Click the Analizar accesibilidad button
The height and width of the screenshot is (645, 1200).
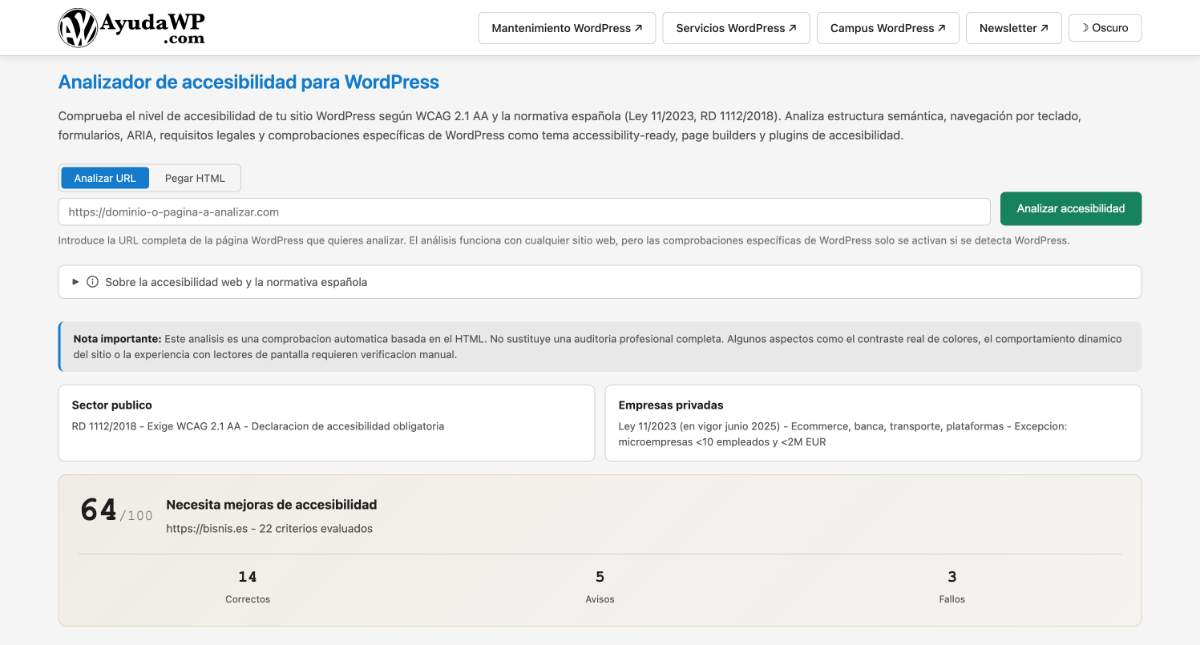pyautogui.click(x=1071, y=209)
